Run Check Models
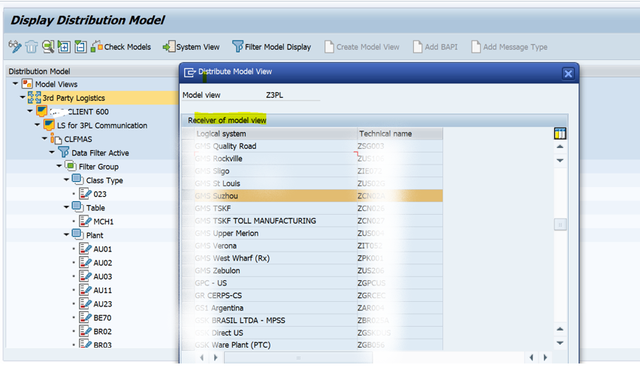Image resolution: width=640 pixels, height=368 pixels. click(121, 47)
